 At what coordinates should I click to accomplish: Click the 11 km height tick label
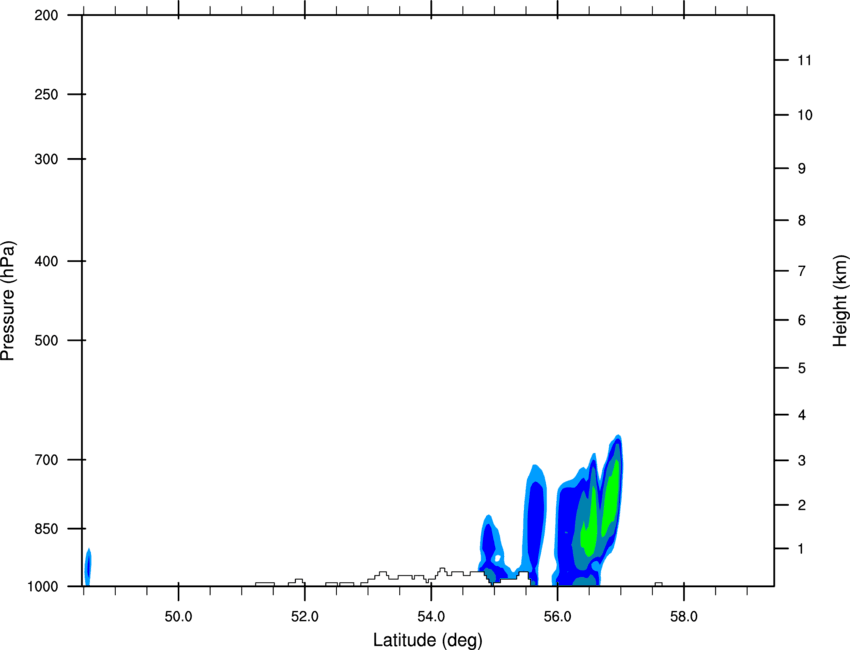click(804, 60)
